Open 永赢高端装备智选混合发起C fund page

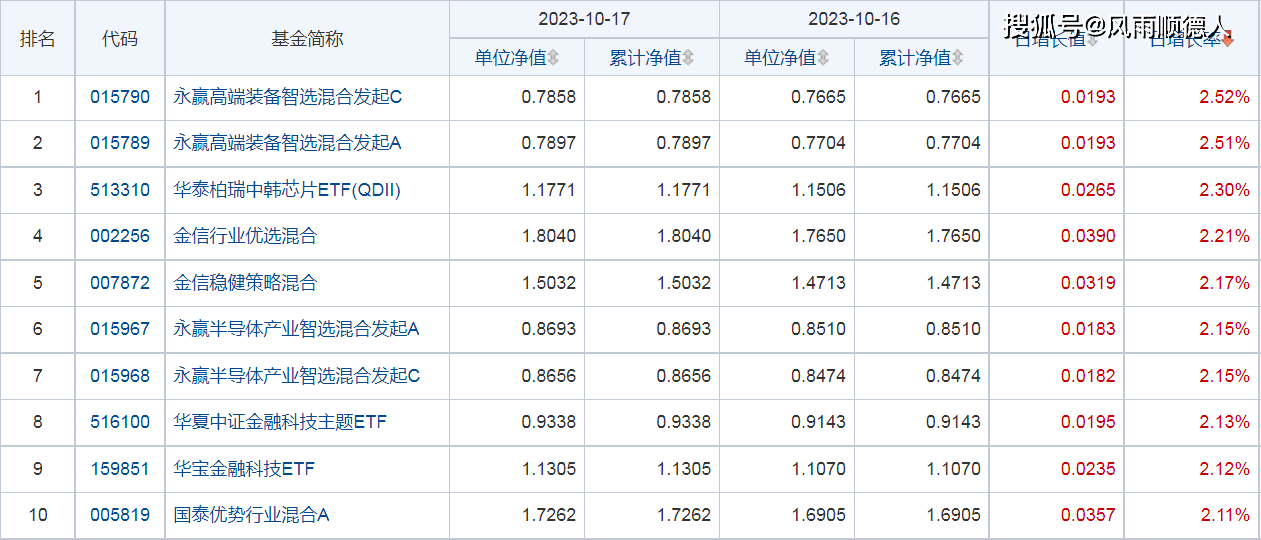287,97
